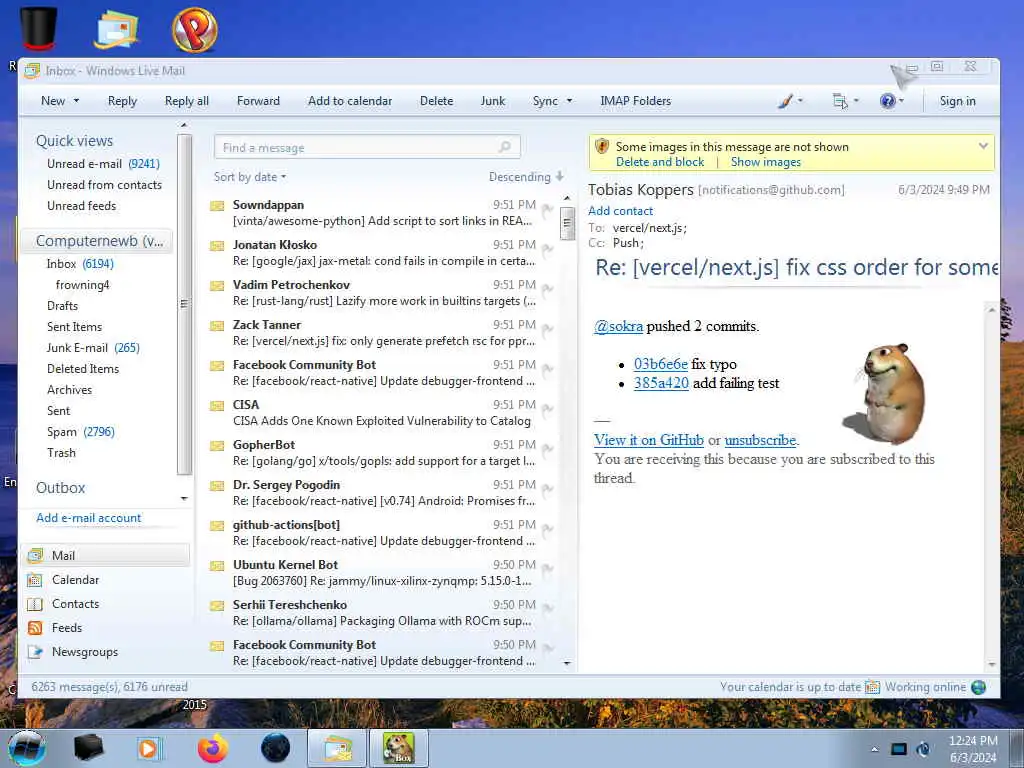Open the menus layout icon in toolbar

[x=840, y=101]
